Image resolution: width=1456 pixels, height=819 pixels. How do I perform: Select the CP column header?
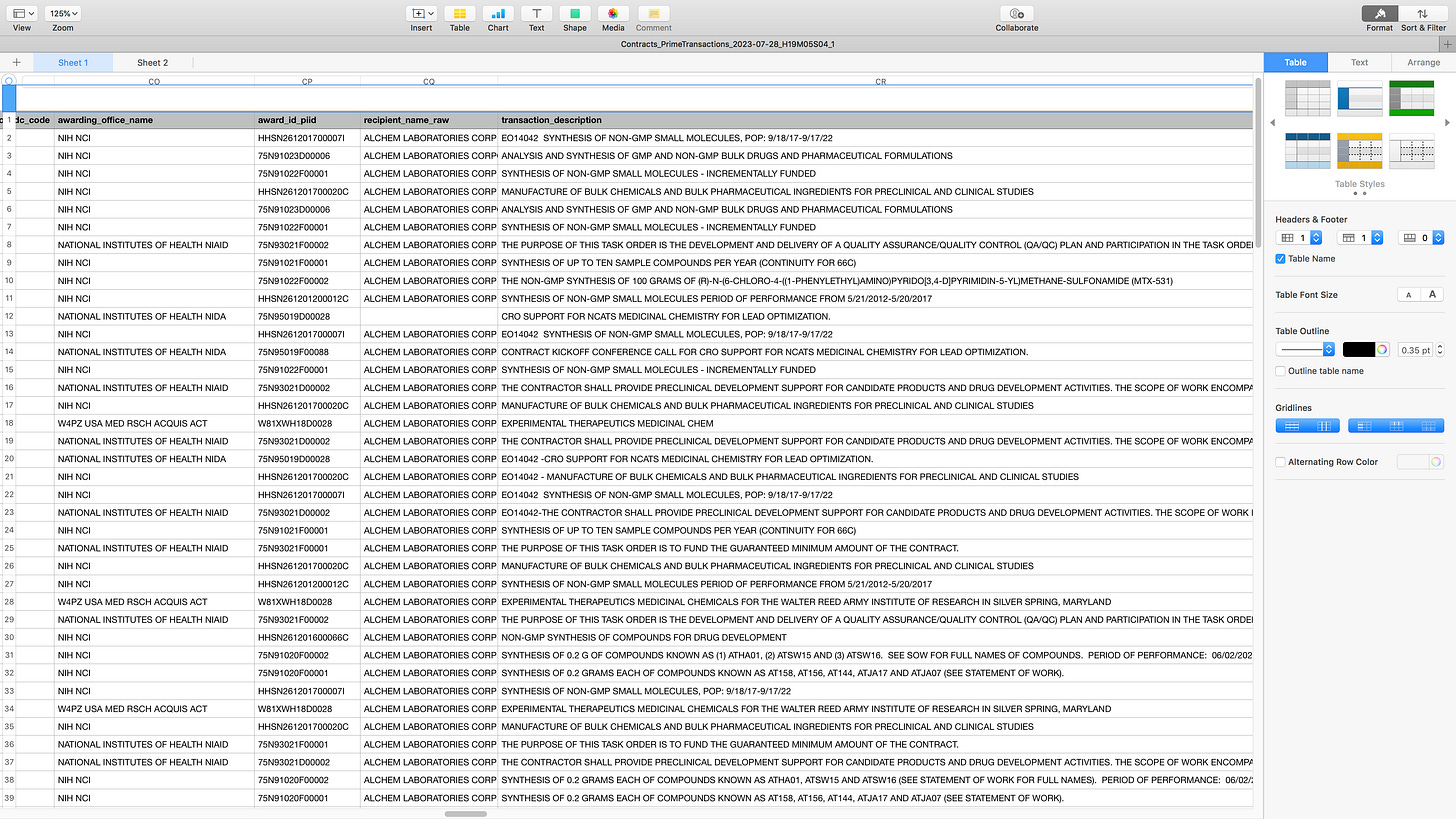click(307, 81)
